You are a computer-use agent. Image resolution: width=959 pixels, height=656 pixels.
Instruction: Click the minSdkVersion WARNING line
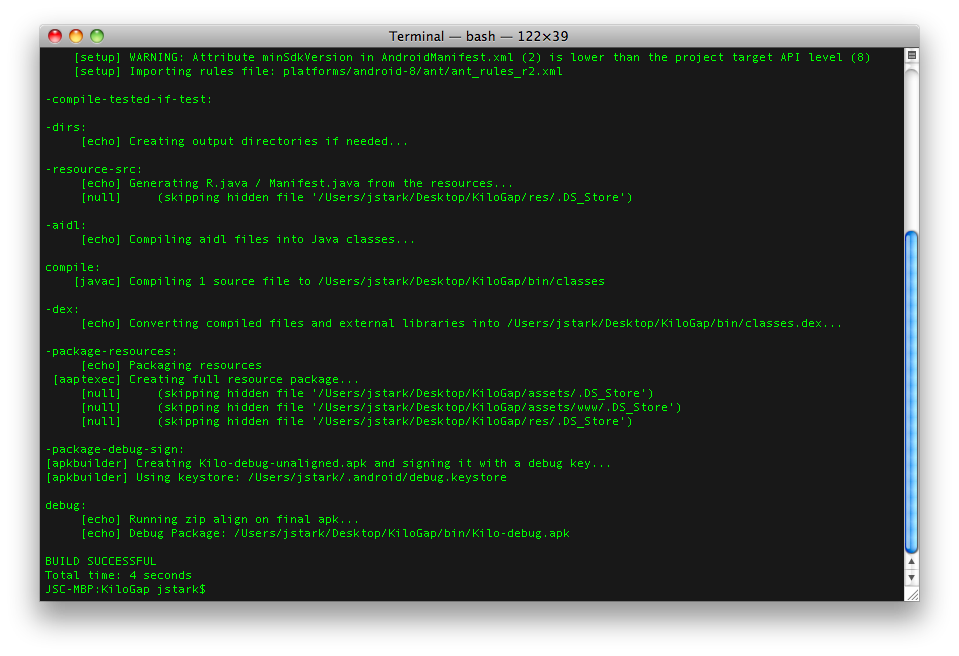pyautogui.click(x=470, y=58)
